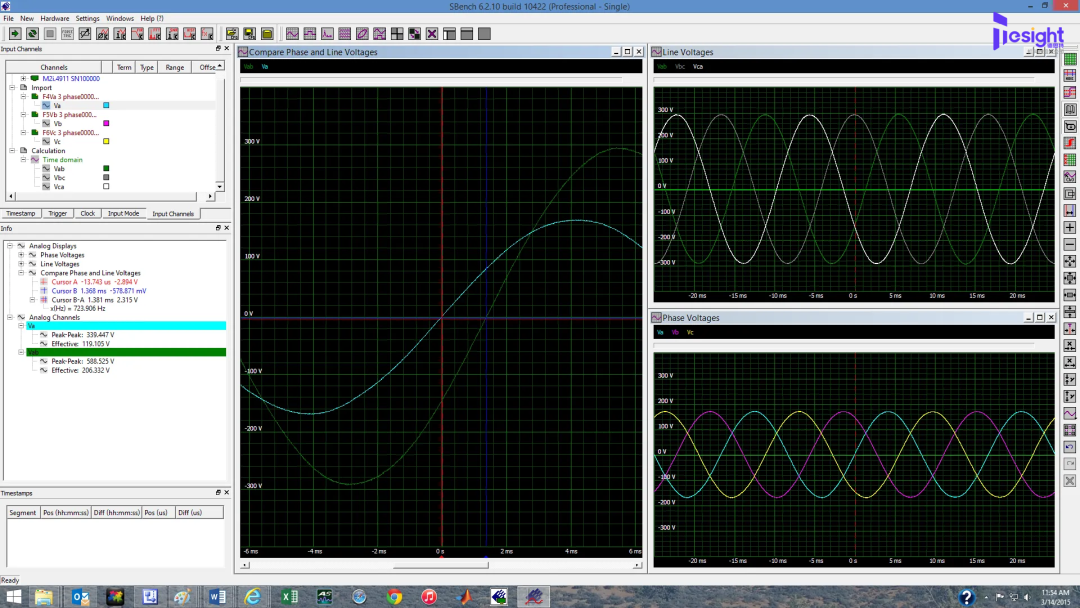Click the four-pane tile windows toolbar icon
The image size is (1080, 608).
pos(397,34)
